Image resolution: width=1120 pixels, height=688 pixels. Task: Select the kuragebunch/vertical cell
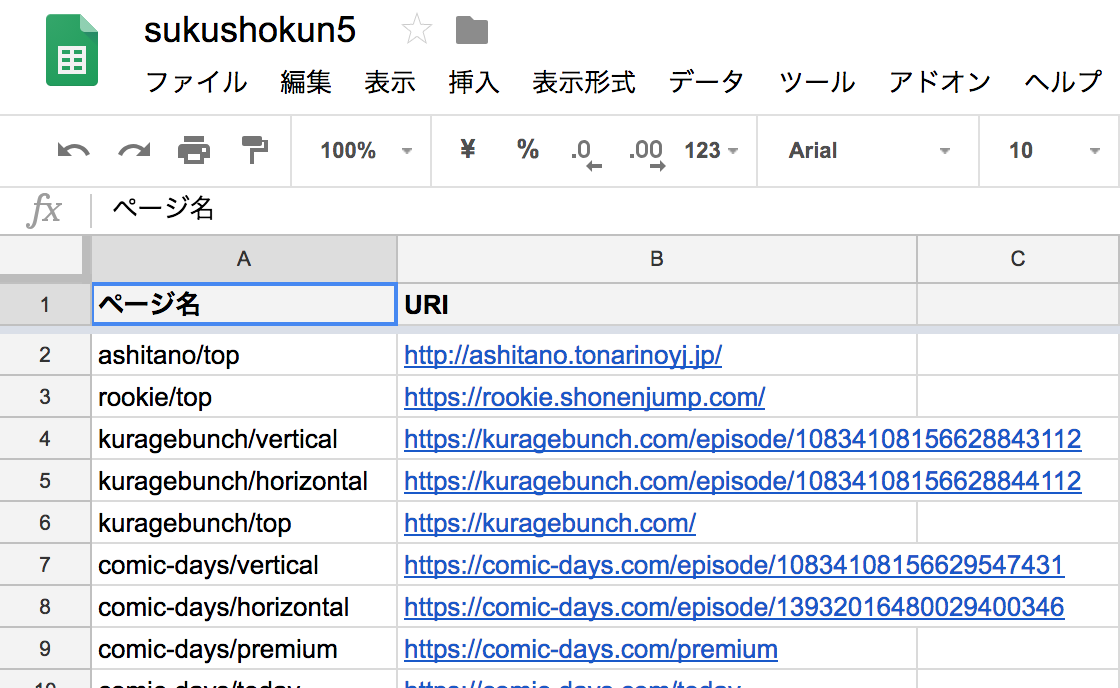(244, 439)
